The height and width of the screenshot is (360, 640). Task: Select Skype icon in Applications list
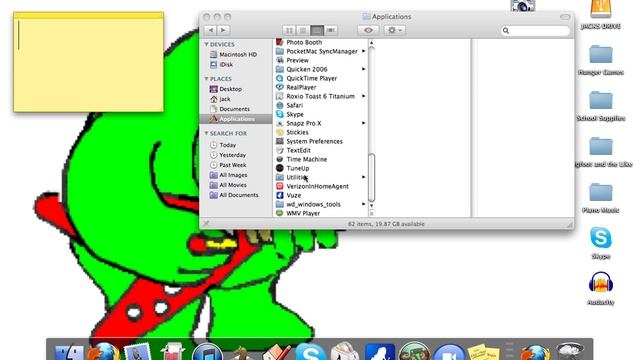280,114
